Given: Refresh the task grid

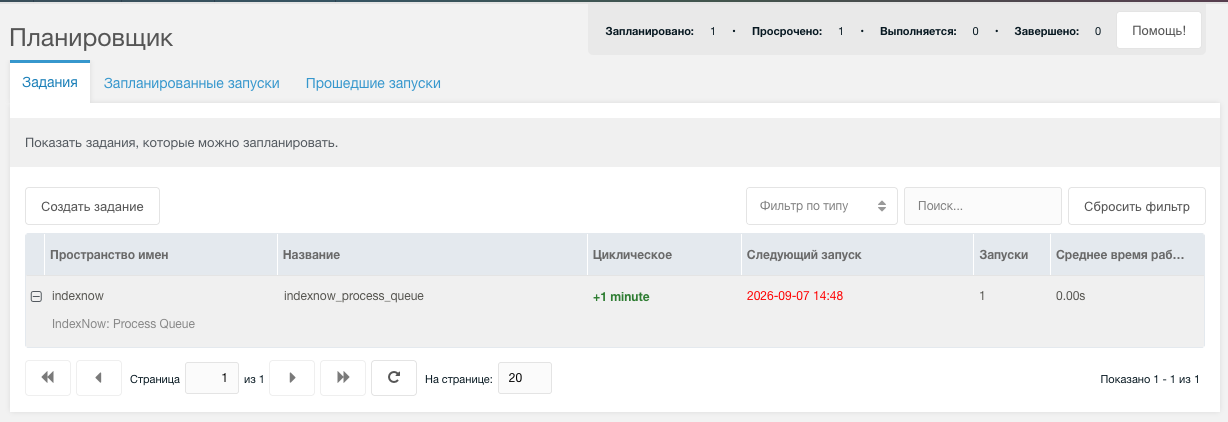Looking at the screenshot, I should coord(394,378).
